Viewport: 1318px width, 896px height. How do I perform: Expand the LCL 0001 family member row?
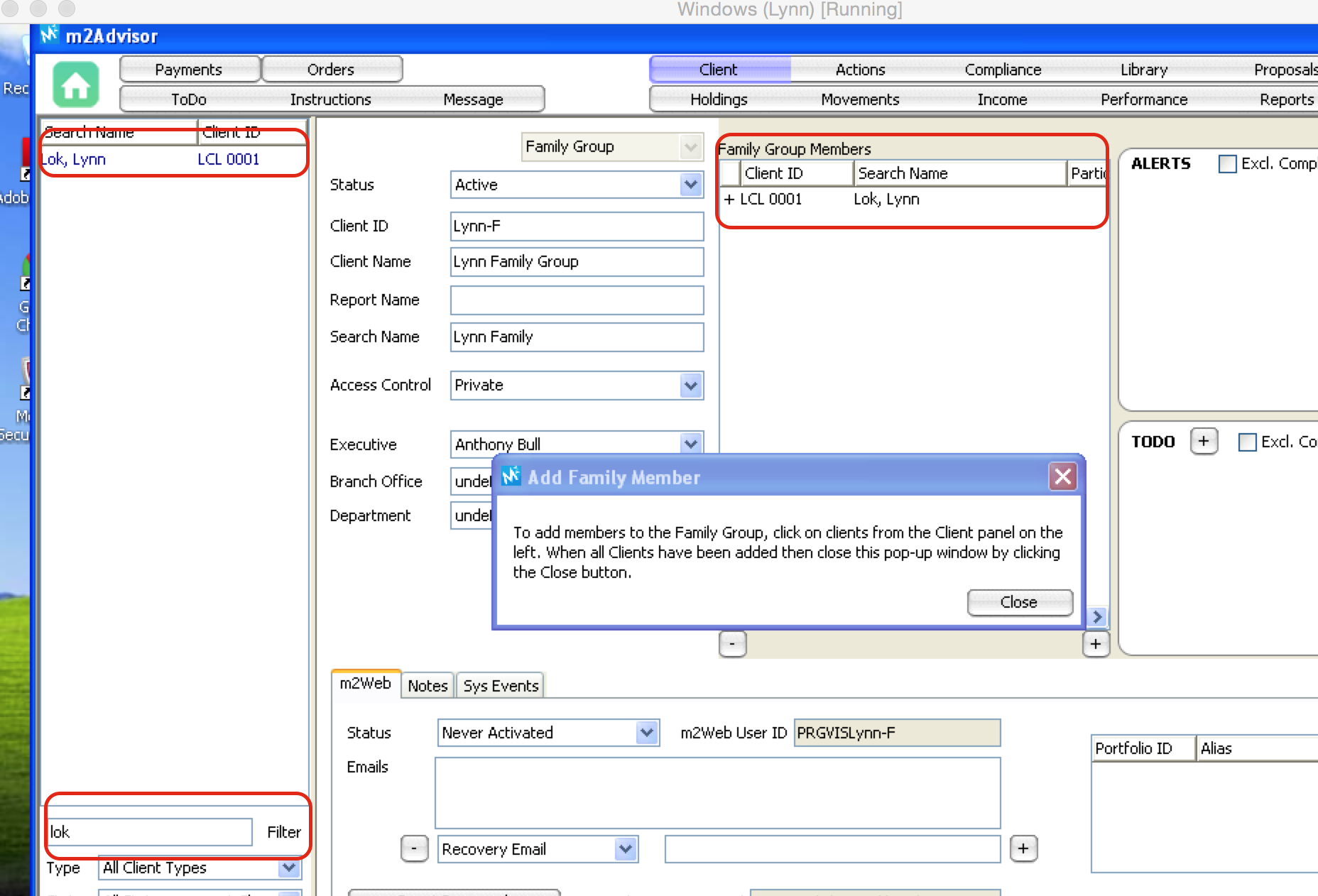pyautogui.click(x=729, y=200)
